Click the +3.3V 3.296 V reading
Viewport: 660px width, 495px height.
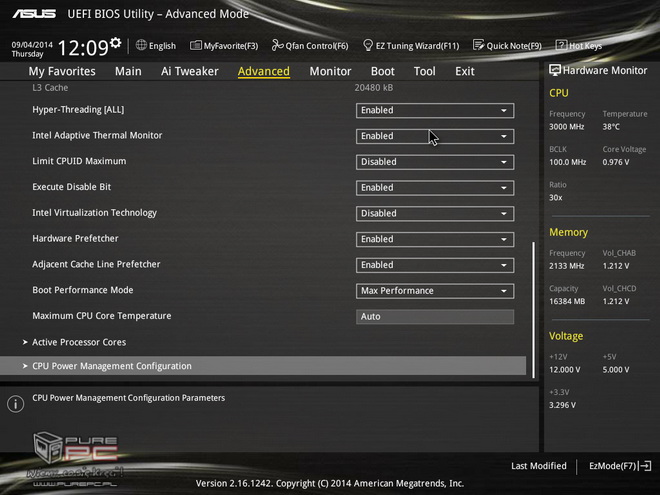(x=562, y=405)
